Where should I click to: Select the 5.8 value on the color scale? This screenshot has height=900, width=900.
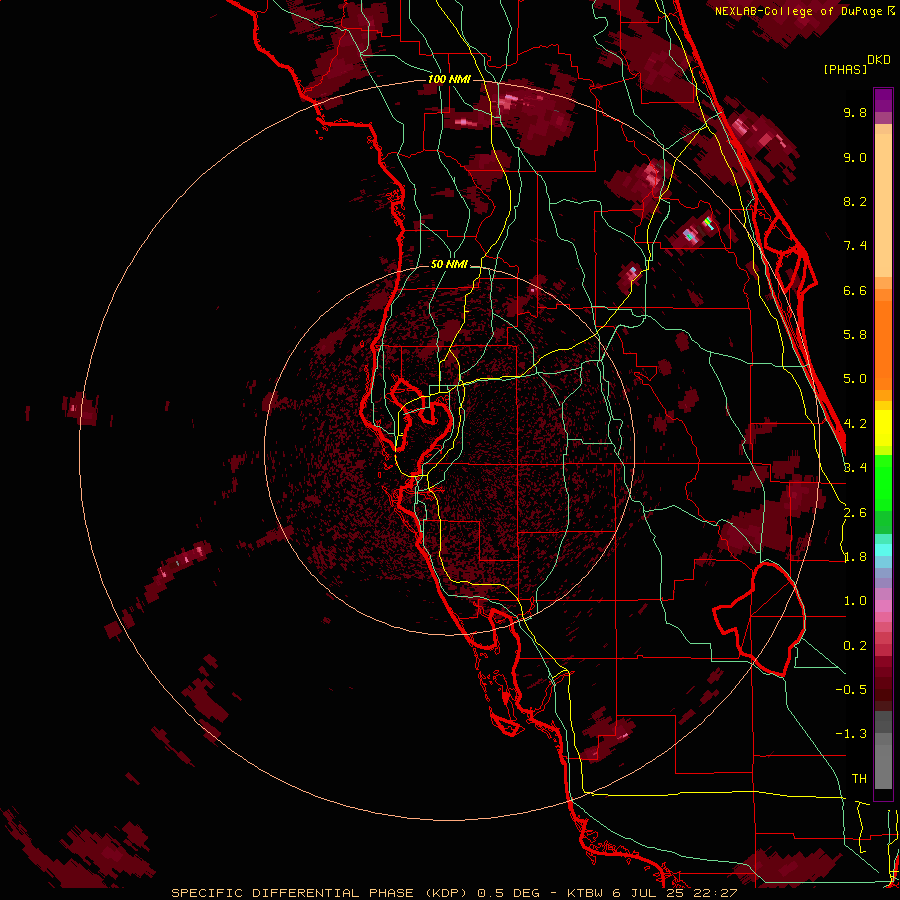[x=855, y=335]
